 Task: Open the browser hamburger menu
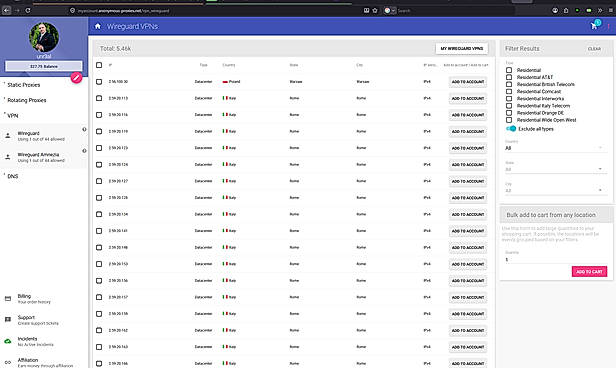click(611, 11)
